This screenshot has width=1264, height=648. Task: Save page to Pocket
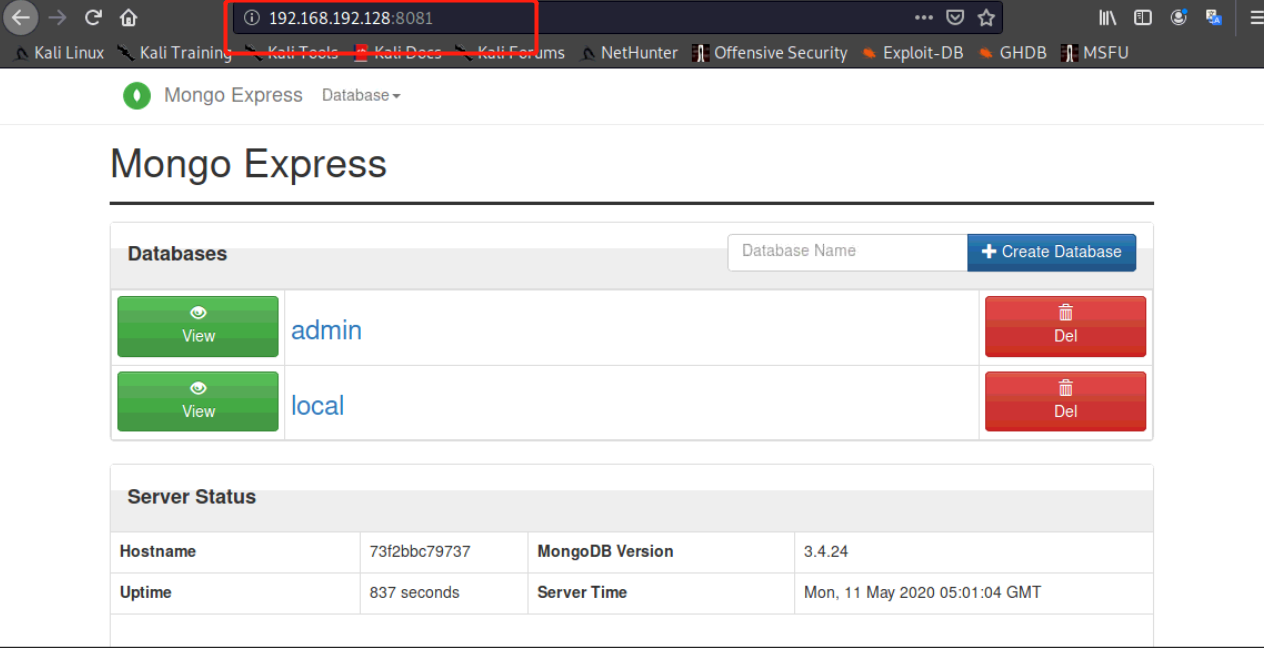pos(955,17)
